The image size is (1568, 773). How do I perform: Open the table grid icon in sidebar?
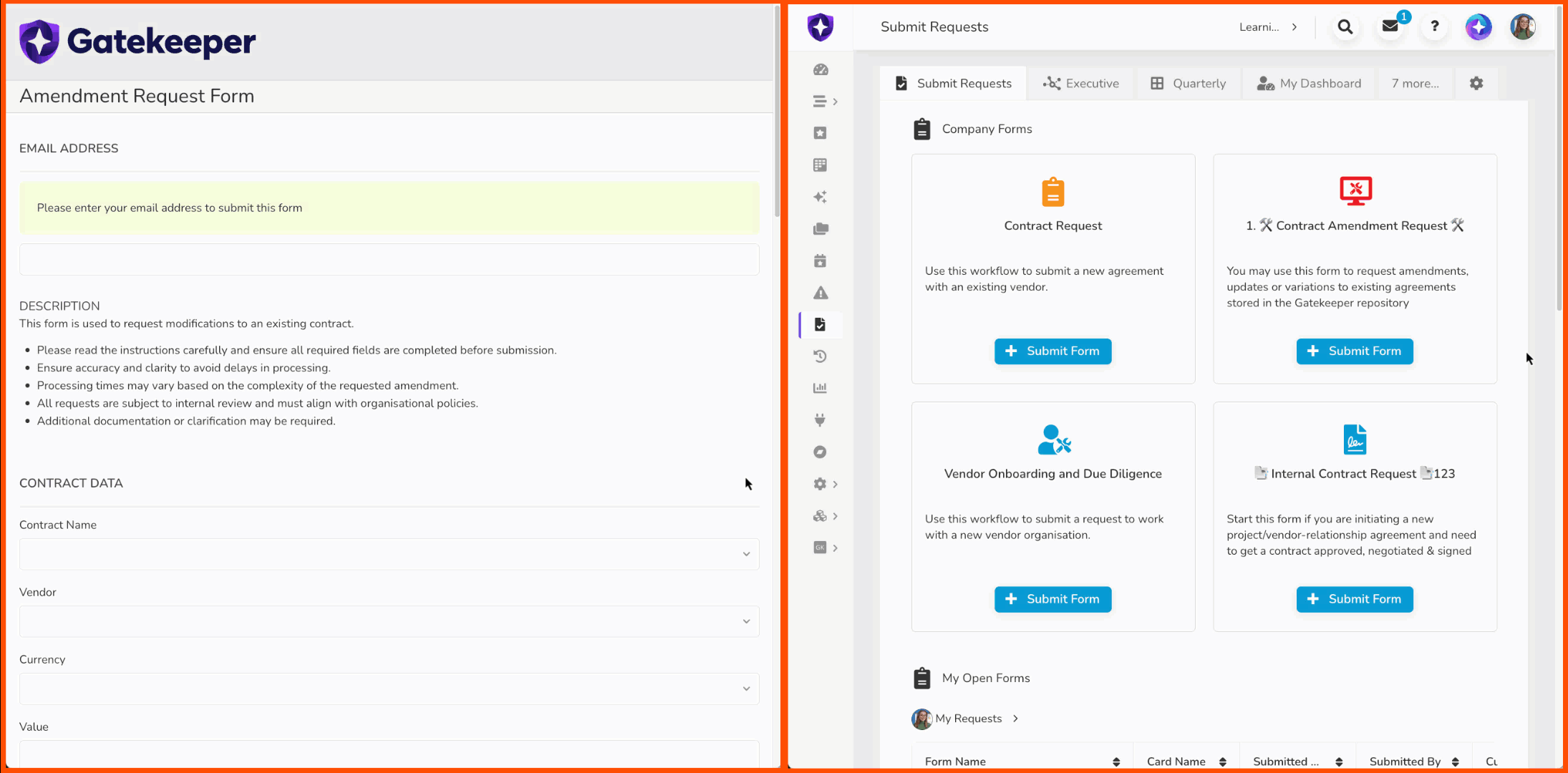pos(821,165)
